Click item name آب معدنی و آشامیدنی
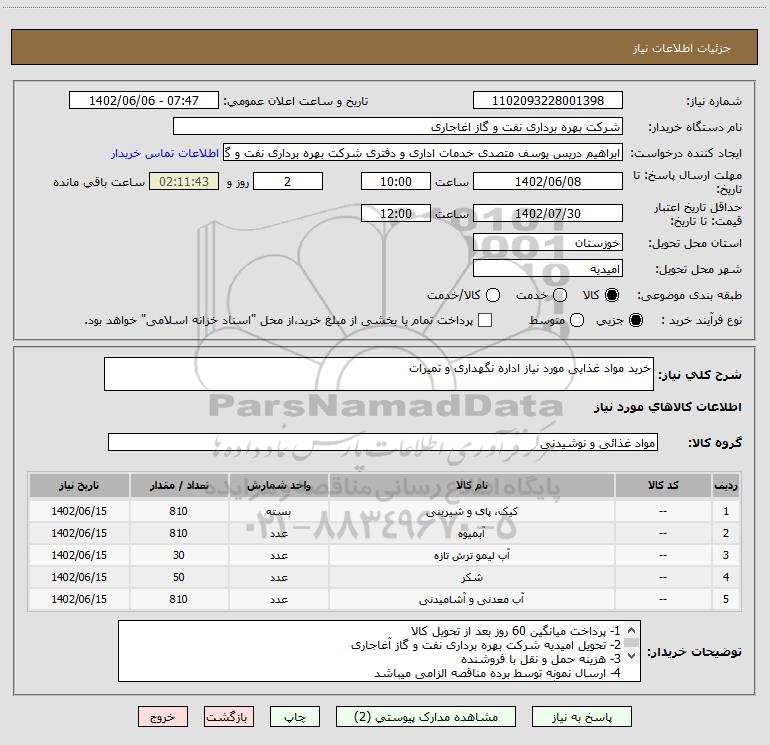Image resolution: width=770 pixels, height=745 pixels. point(471,600)
